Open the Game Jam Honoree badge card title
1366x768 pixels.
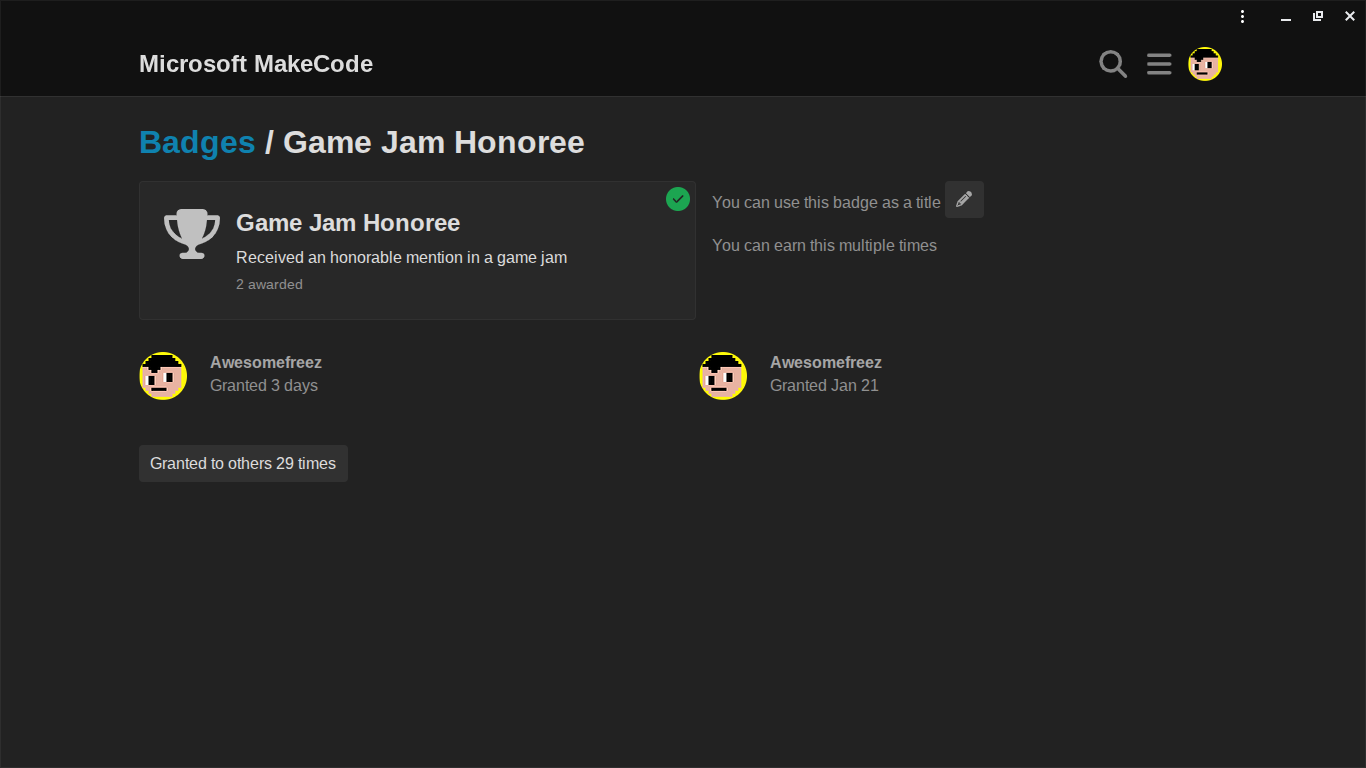[x=348, y=222]
